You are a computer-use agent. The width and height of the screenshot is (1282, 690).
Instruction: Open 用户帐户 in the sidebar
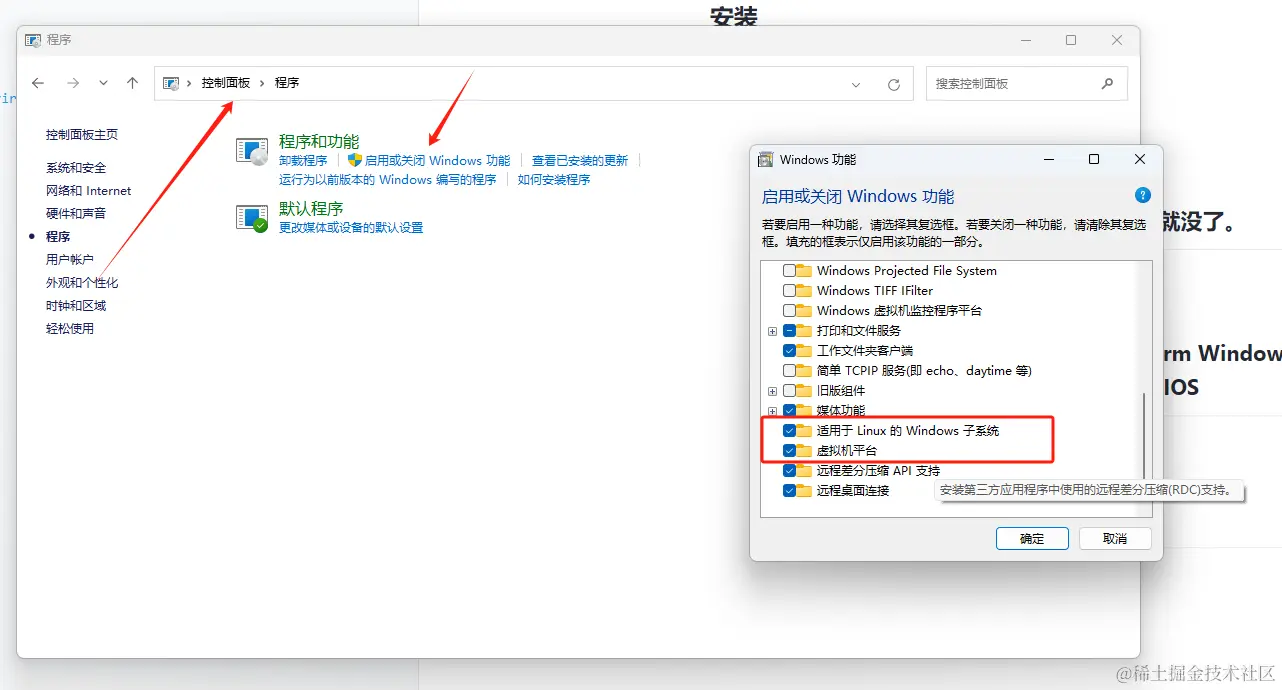[x=70, y=260]
